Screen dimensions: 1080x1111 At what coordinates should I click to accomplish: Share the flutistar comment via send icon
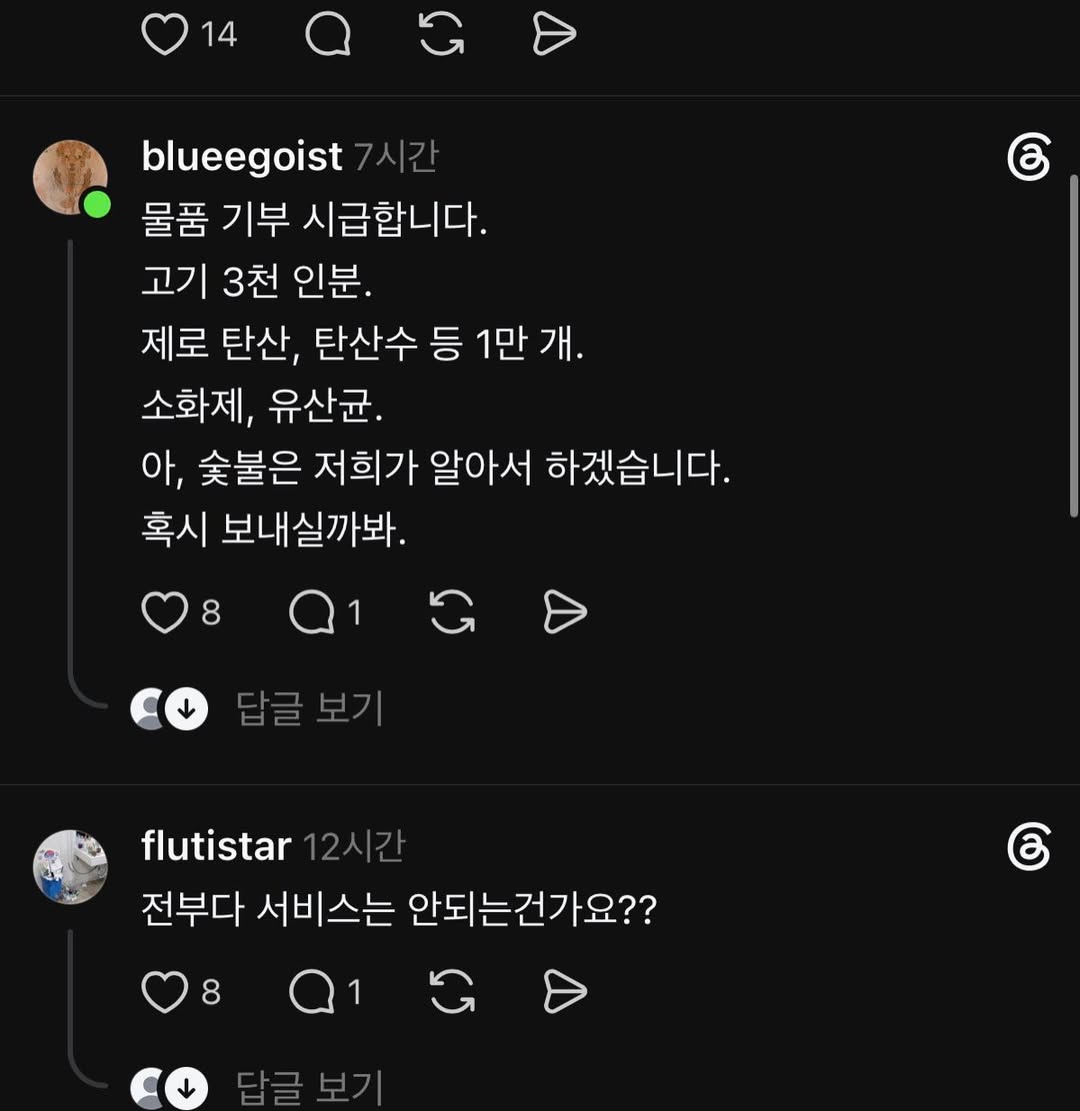click(565, 991)
